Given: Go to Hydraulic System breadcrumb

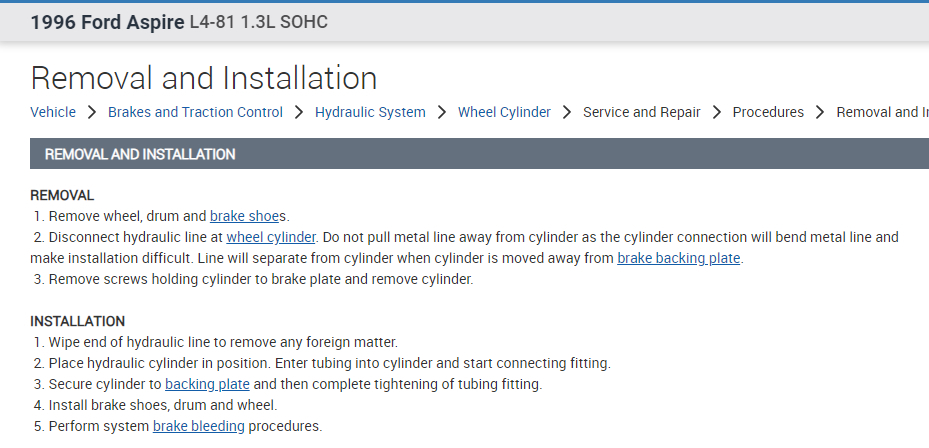Looking at the screenshot, I should [370, 112].
